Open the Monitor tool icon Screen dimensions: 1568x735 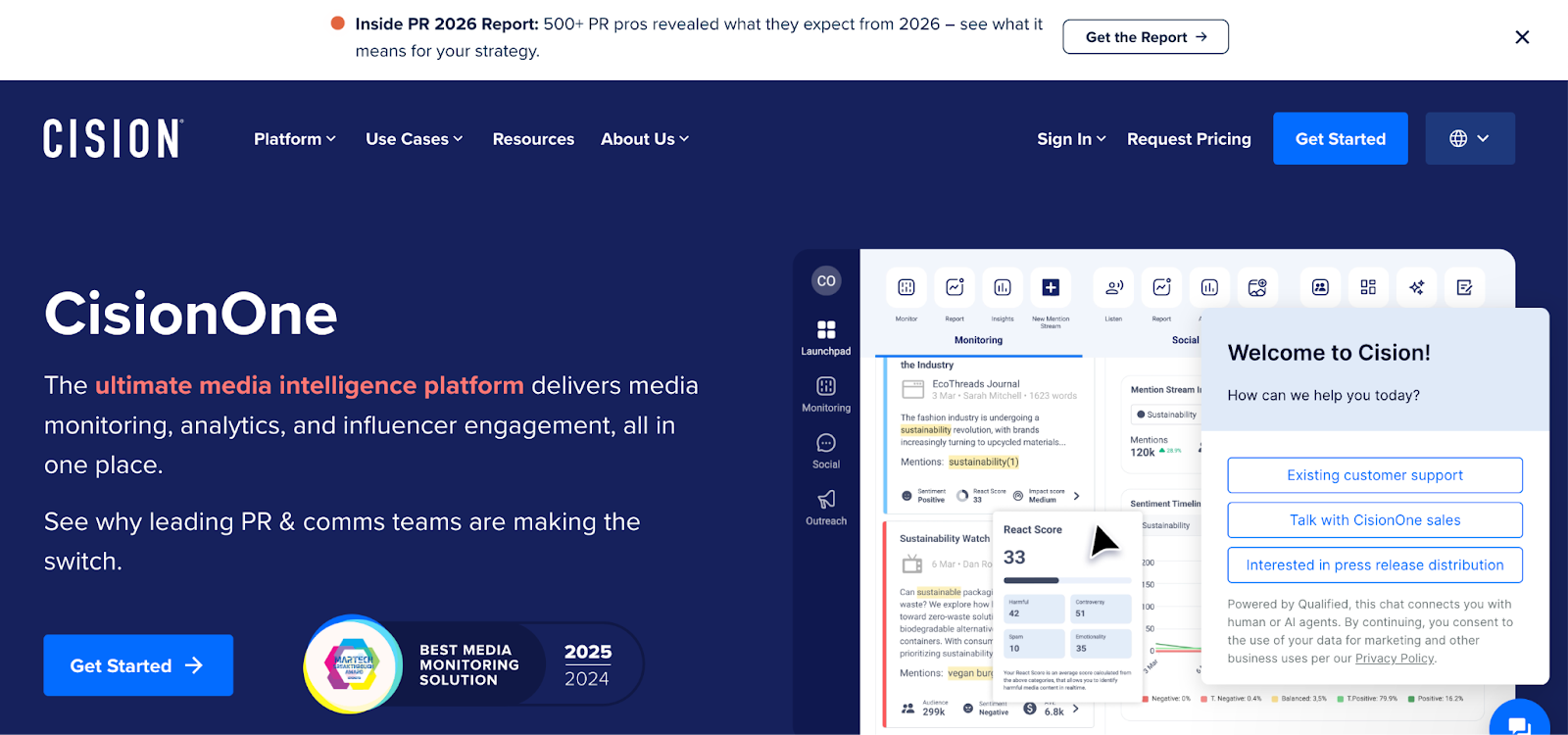pyautogui.click(x=906, y=287)
